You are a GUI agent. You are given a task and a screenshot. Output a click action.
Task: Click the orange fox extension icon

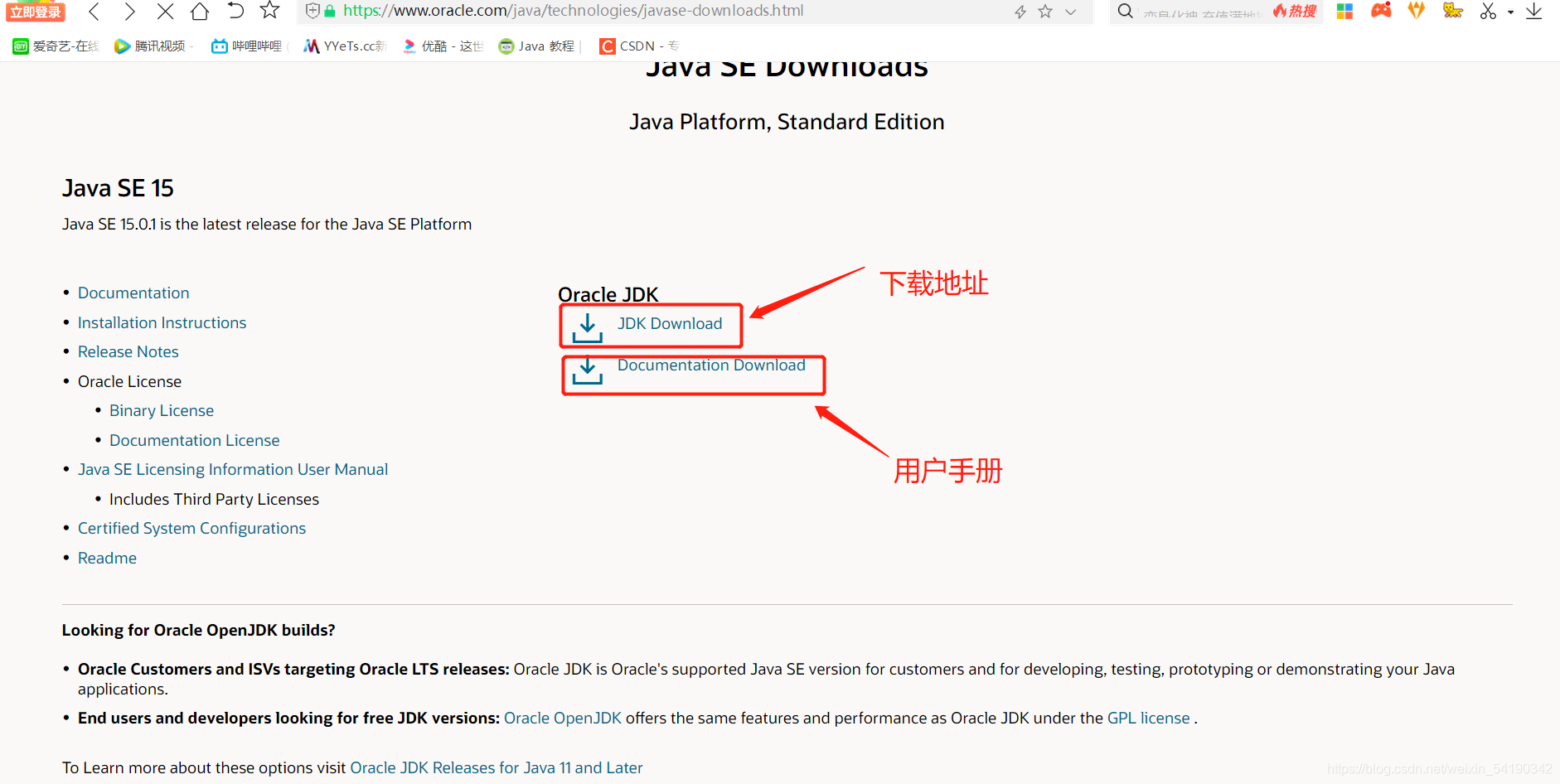click(1417, 11)
